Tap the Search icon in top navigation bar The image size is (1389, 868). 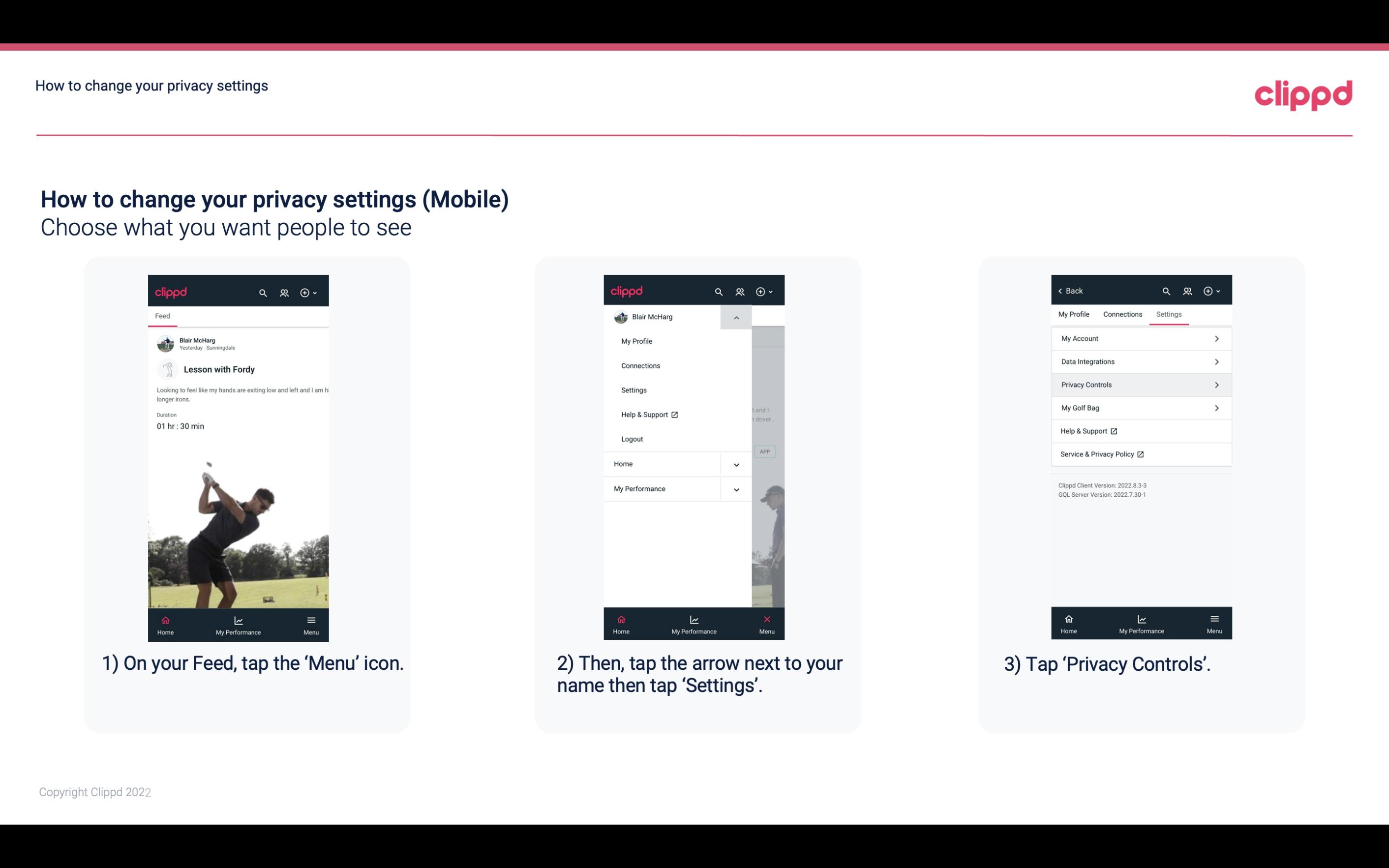(263, 292)
